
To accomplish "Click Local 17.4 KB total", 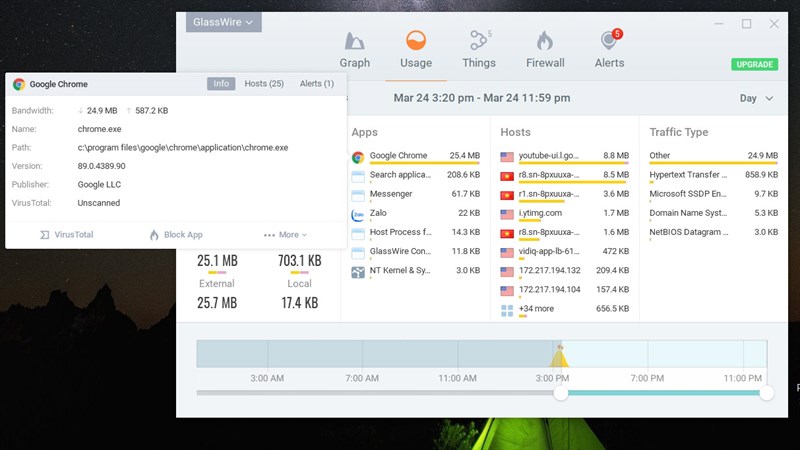I will coord(299,303).
